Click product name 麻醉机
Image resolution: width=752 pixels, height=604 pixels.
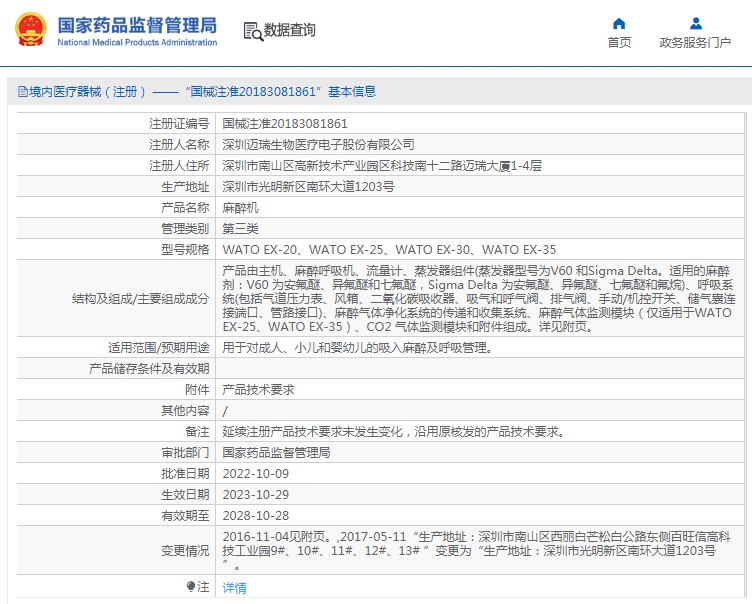[x=240, y=208]
